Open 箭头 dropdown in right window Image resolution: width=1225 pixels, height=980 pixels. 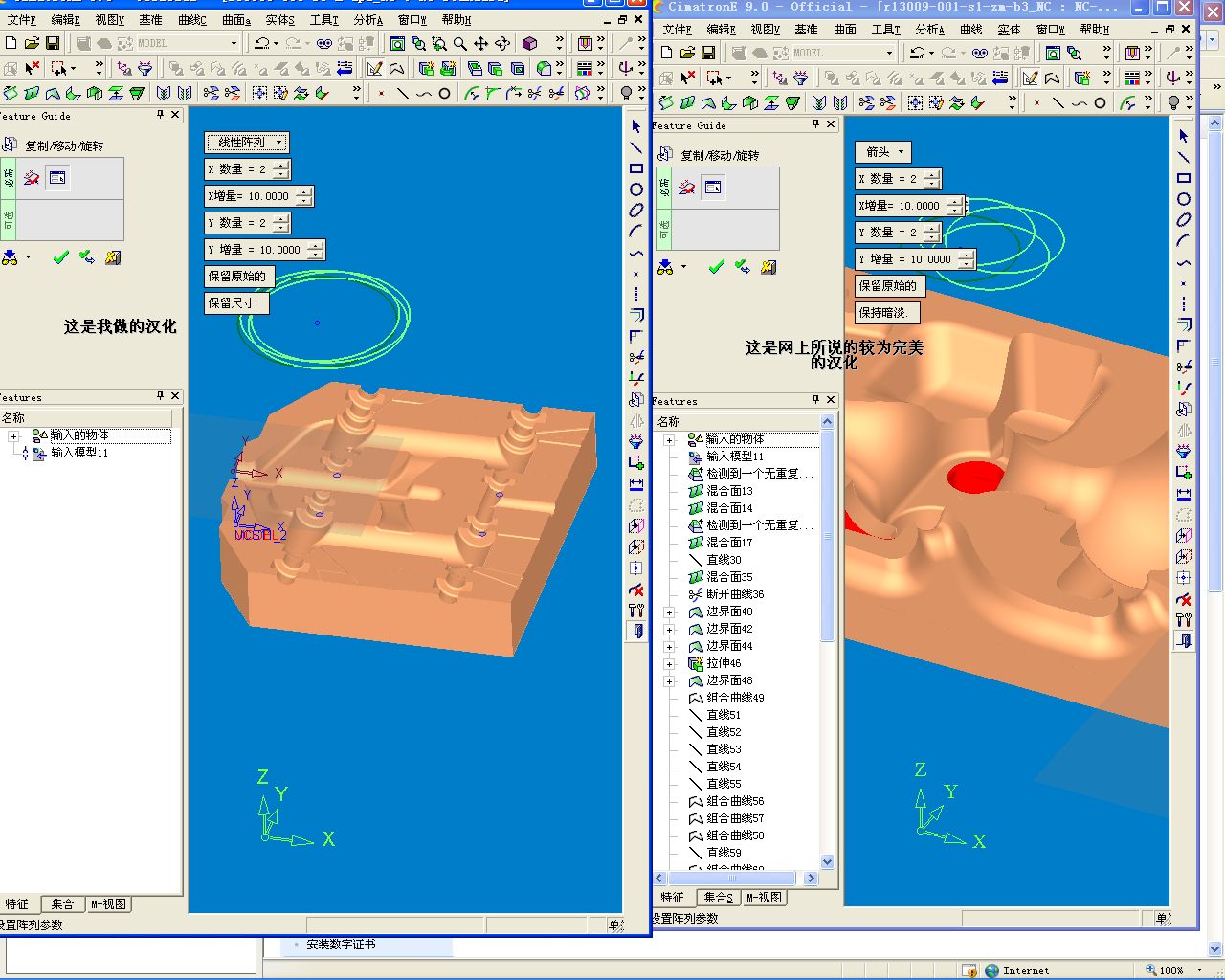[x=883, y=152]
